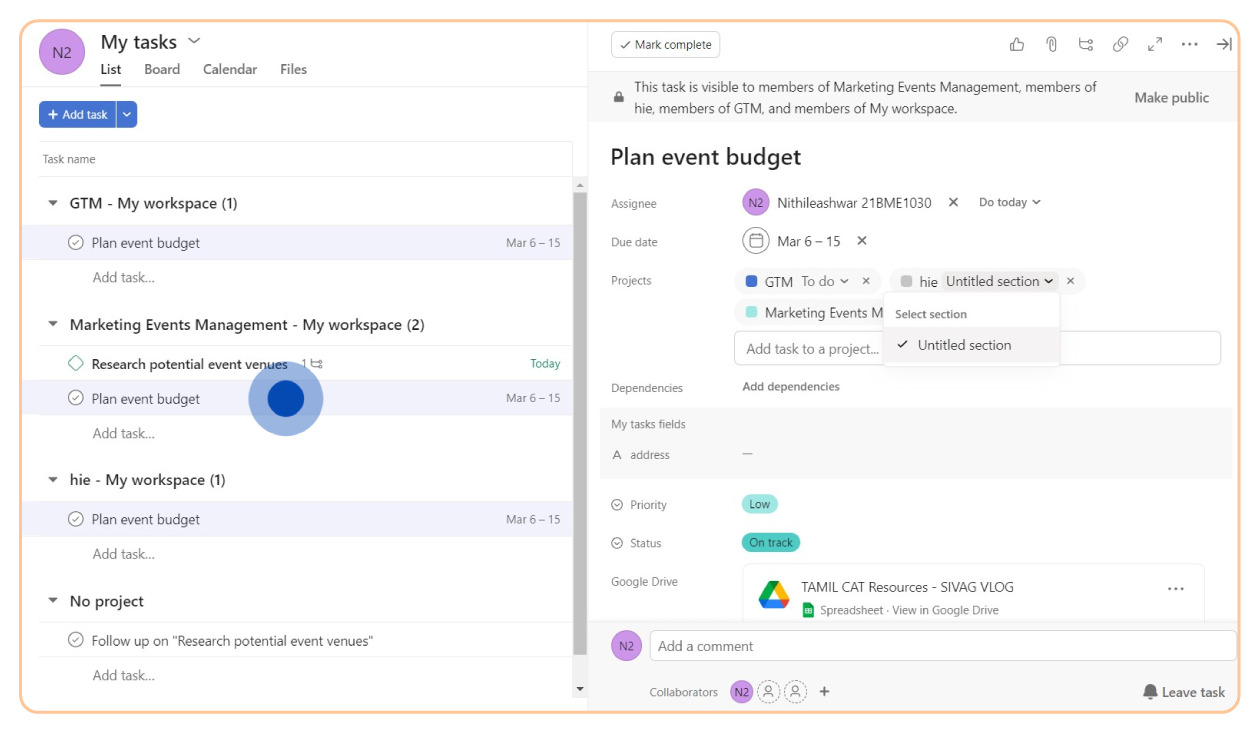The height and width of the screenshot is (733, 1260).
Task: Click the Google Drive file logo
Action: point(774,595)
